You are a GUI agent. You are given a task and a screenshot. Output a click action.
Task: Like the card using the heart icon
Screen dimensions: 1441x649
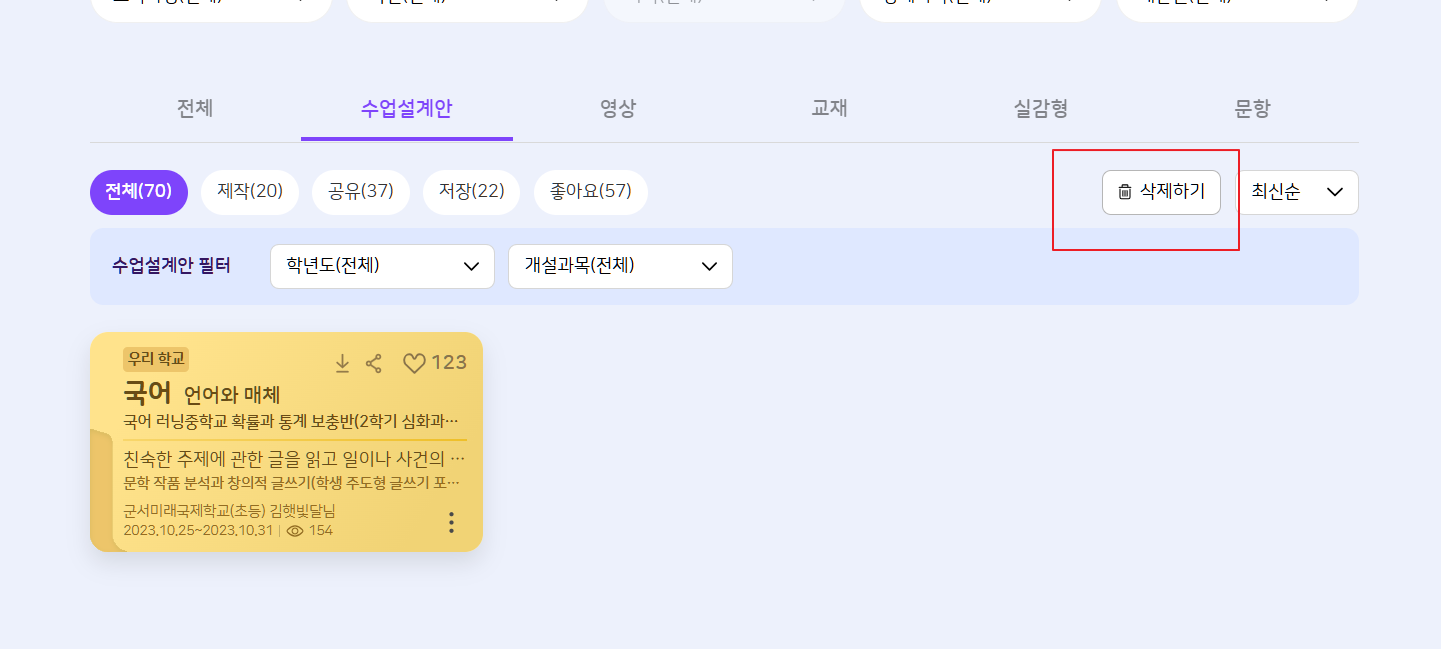pos(414,363)
